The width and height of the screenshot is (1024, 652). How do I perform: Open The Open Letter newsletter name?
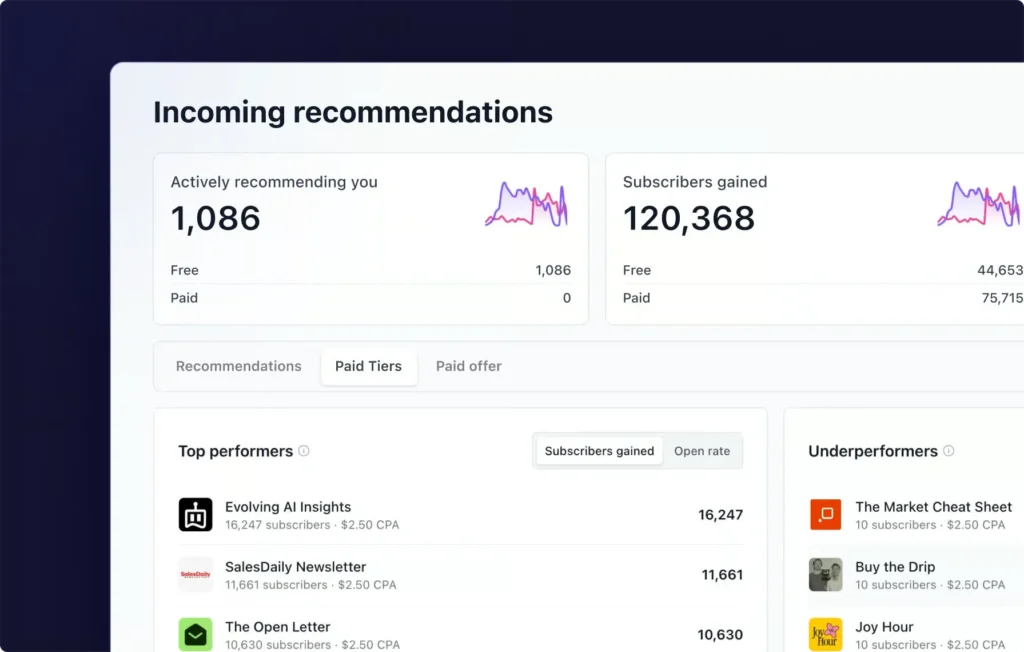tap(278, 627)
